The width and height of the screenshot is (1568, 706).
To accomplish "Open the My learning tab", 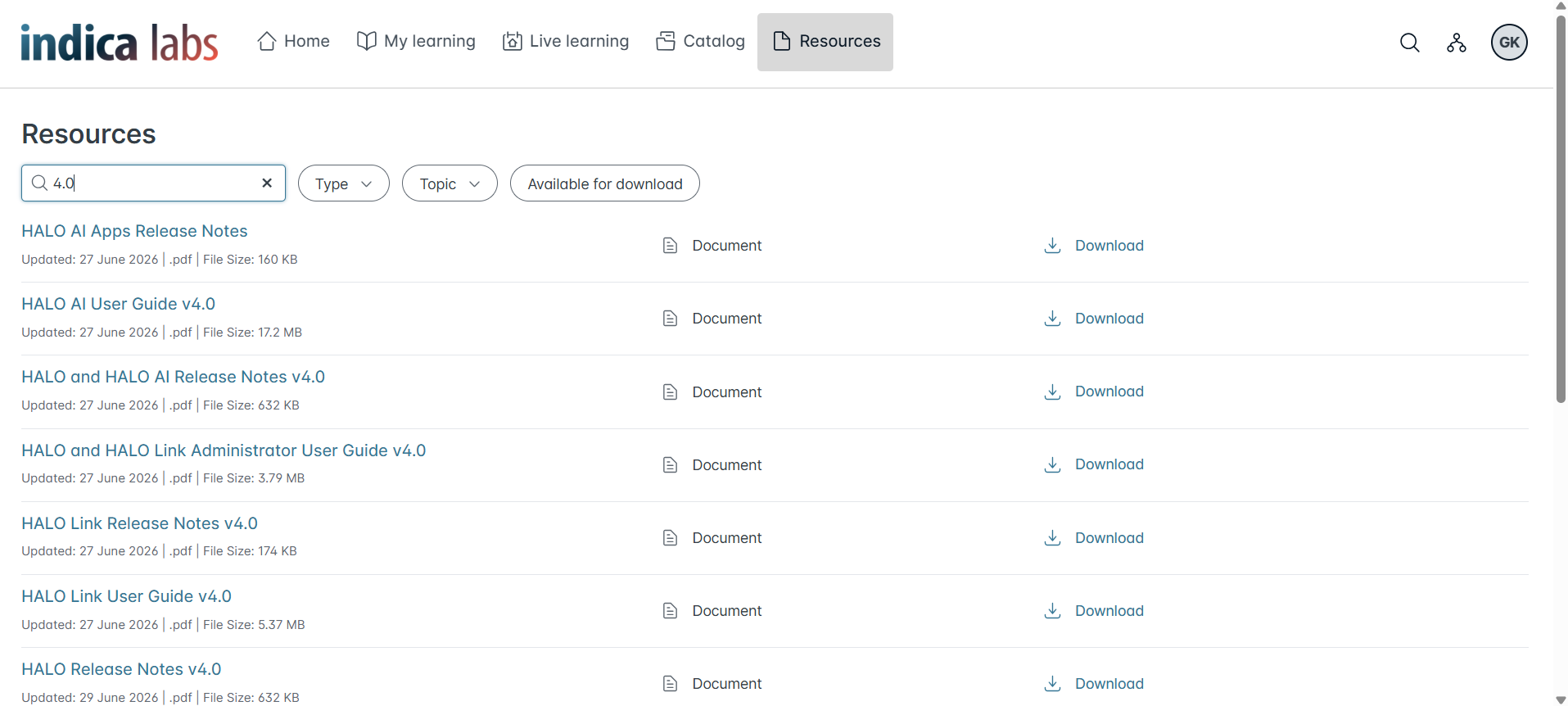I will (416, 42).
